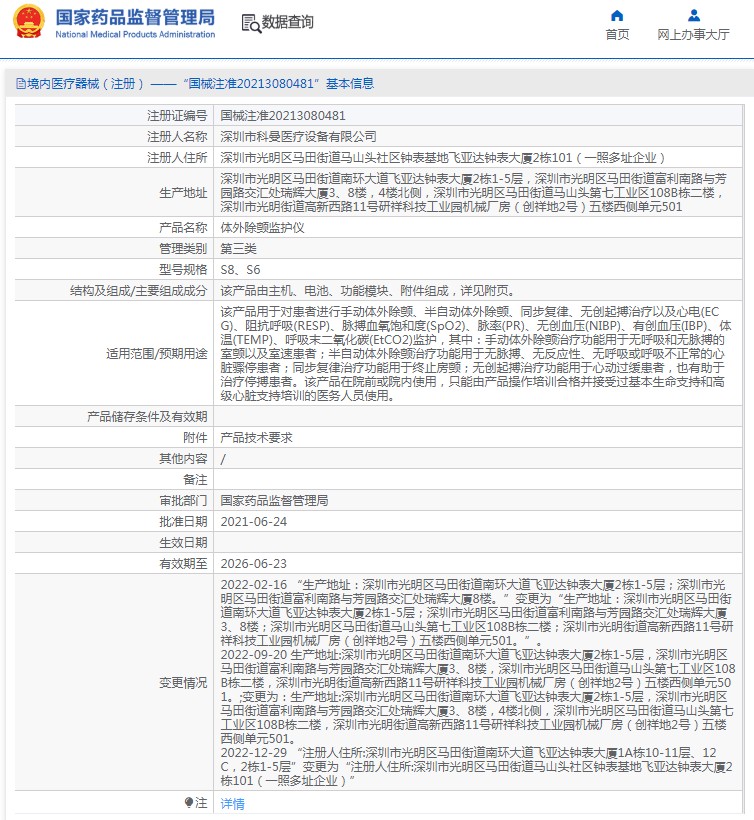Click the breadcrumb 境内医疗器械（注册）
Image resolution: width=754 pixels, height=820 pixels.
(85, 84)
